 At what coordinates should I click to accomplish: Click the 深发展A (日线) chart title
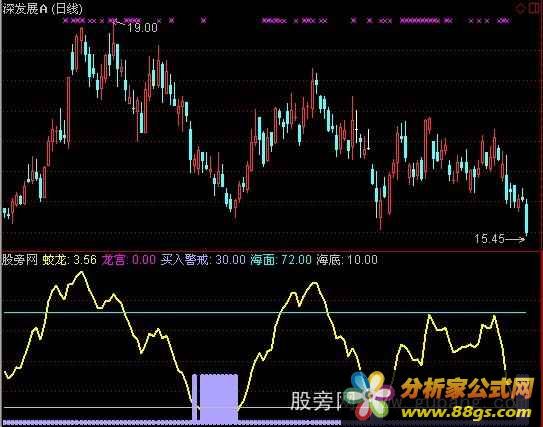(x=42, y=9)
